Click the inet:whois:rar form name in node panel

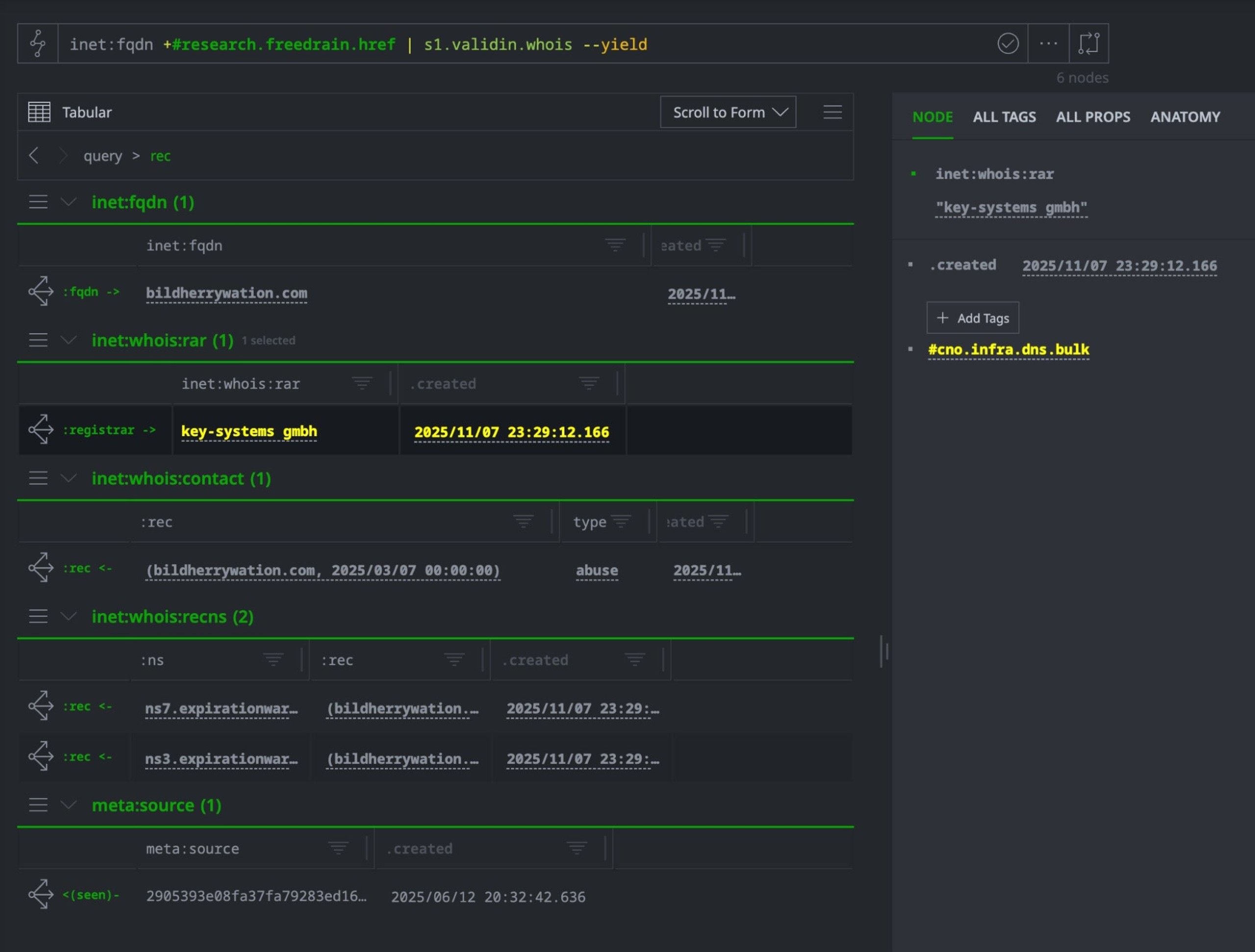(994, 174)
